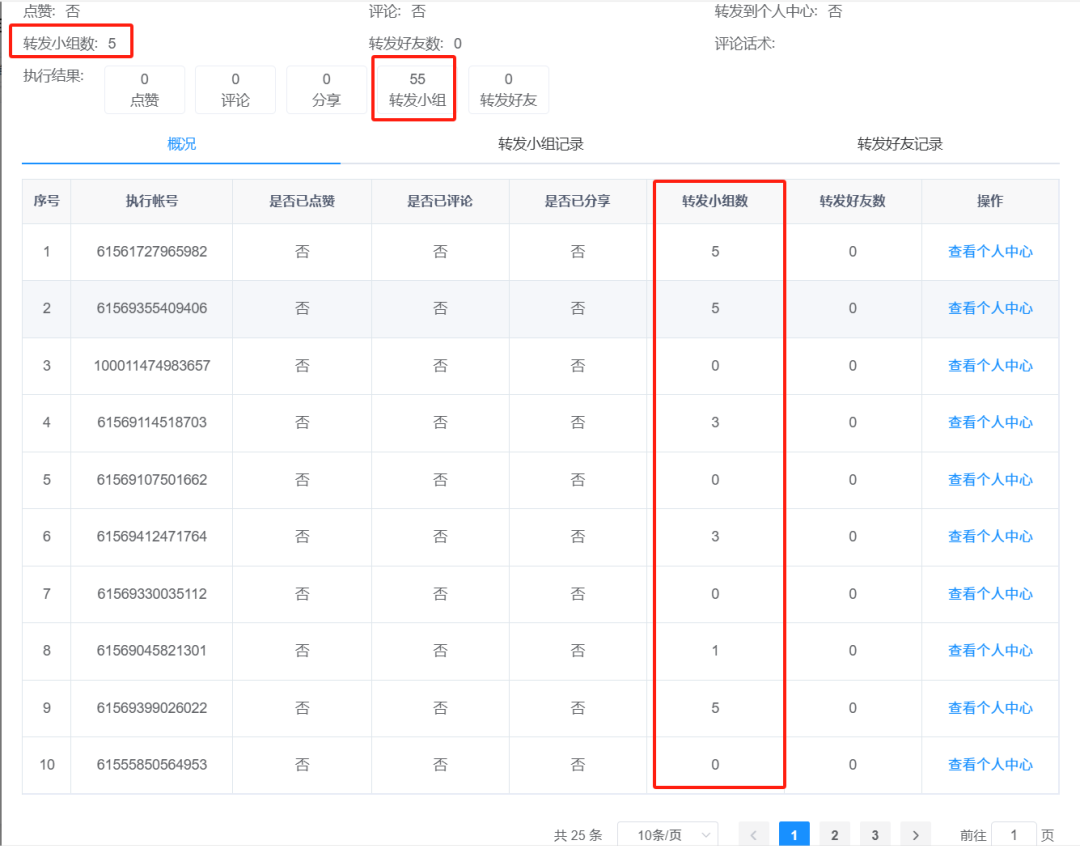Click the 转发好友数: 0 label
This screenshot has height=846, width=1080.
(415, 43)
